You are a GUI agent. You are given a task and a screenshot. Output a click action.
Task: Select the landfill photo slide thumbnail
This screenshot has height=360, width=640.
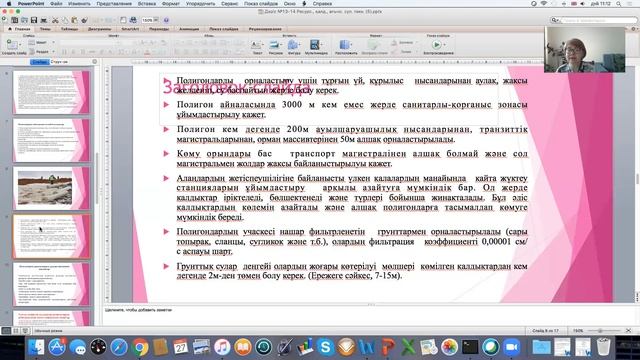[51, 188]
